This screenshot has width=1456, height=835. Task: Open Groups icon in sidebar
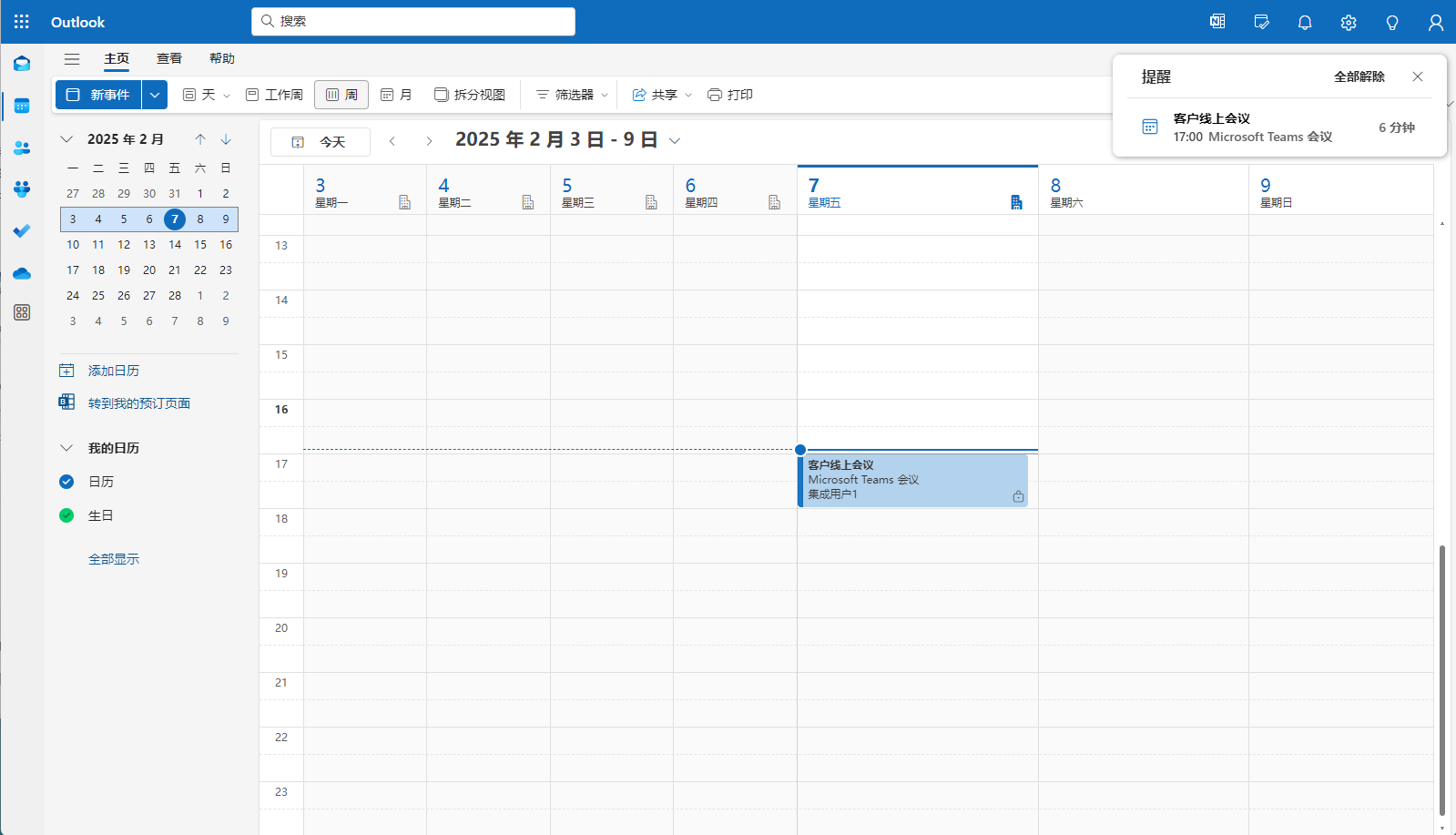tap(22, 189)
